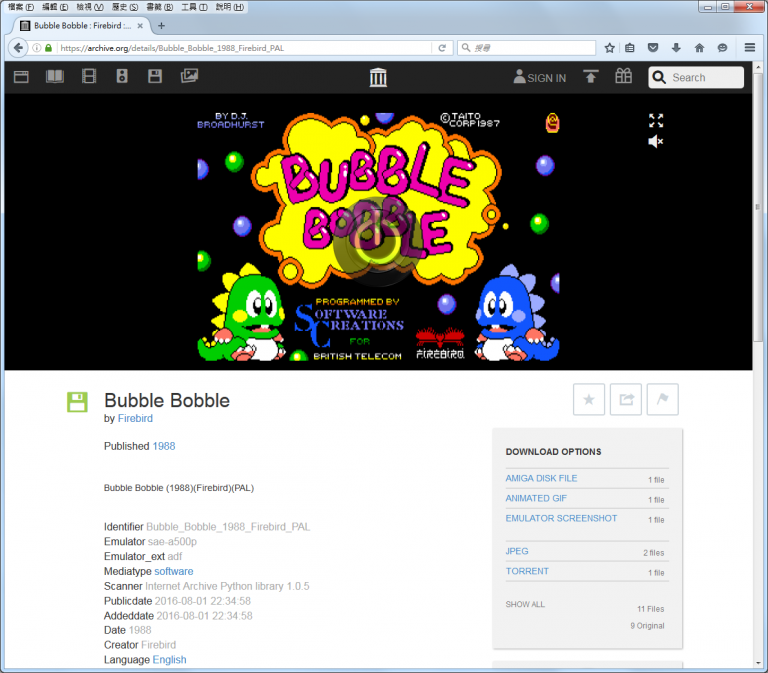The image size is (768, 673).
Task: Toggle fullscreen for the emulator
Action: click(x=656, y=120)
